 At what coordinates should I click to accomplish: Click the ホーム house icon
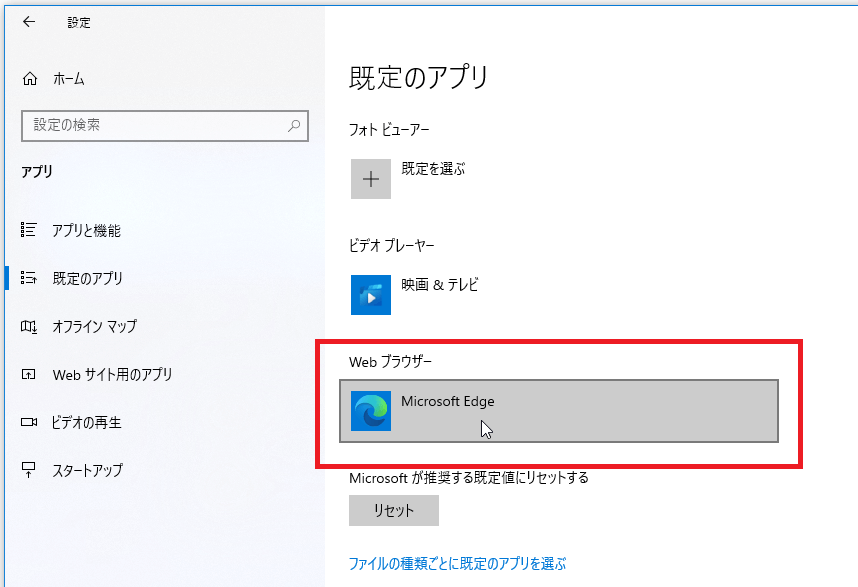point(30,79)
